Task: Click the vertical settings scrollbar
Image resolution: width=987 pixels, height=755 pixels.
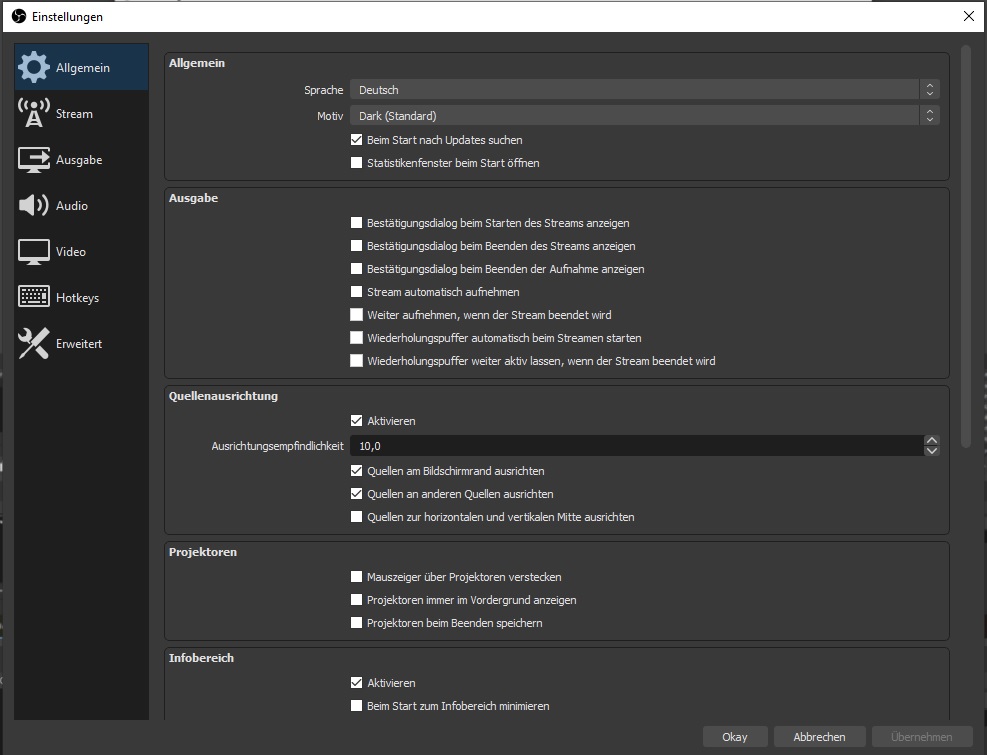Action: [966, 246]
